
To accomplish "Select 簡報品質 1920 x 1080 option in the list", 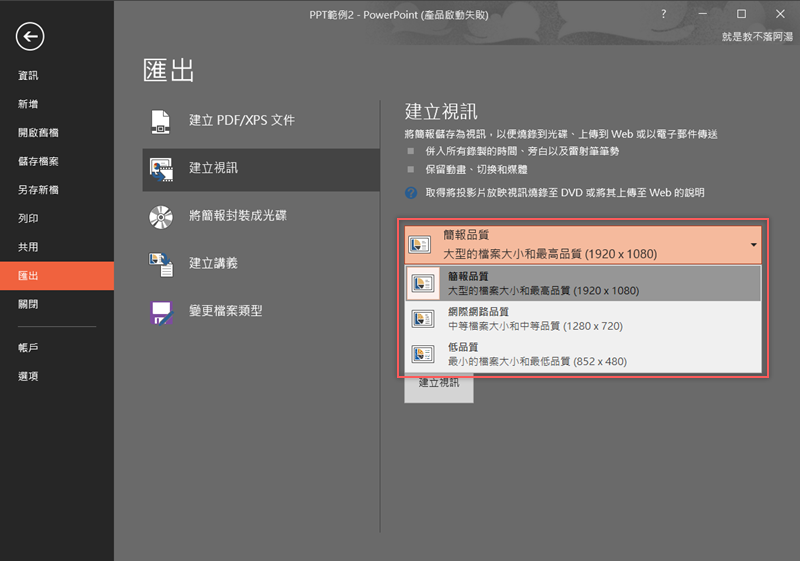I will pyautogui.click(x=583, y=284).
